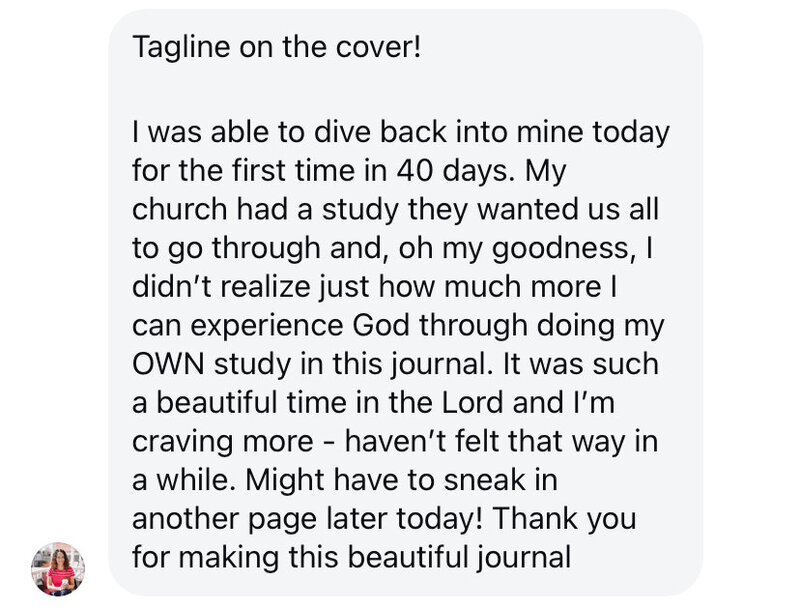
Task: Select the gray message bubble
Action: point(406,302)
